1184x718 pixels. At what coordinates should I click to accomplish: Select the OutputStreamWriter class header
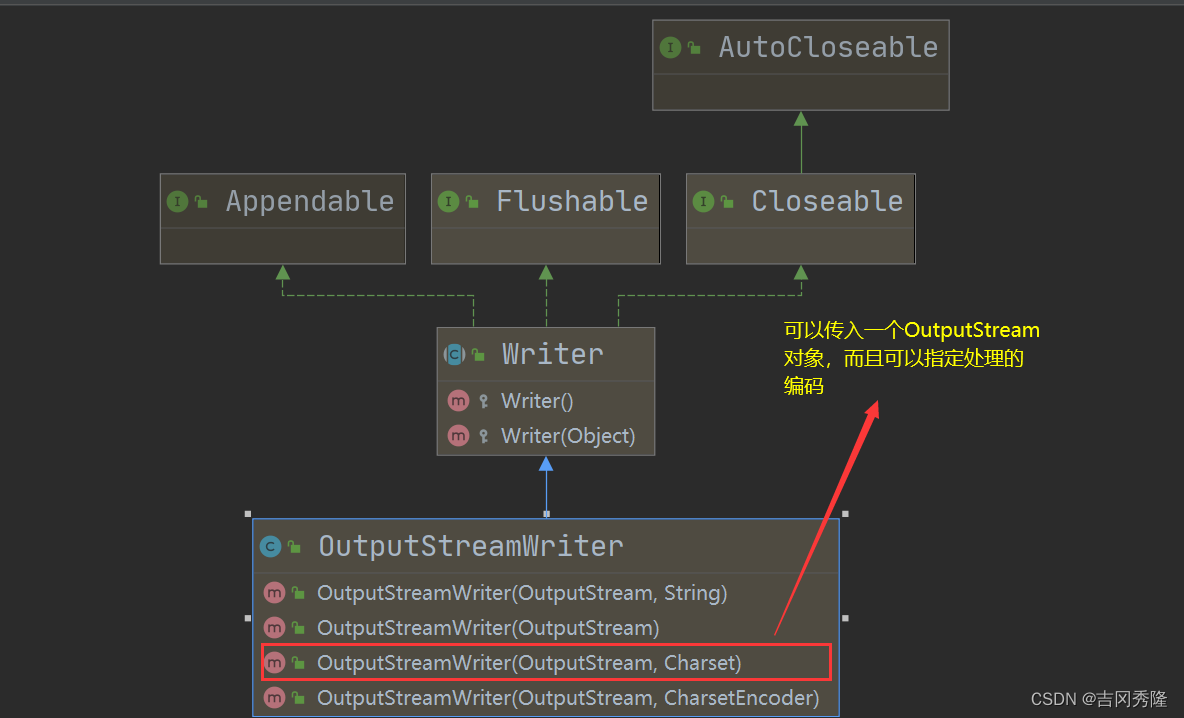470,546
